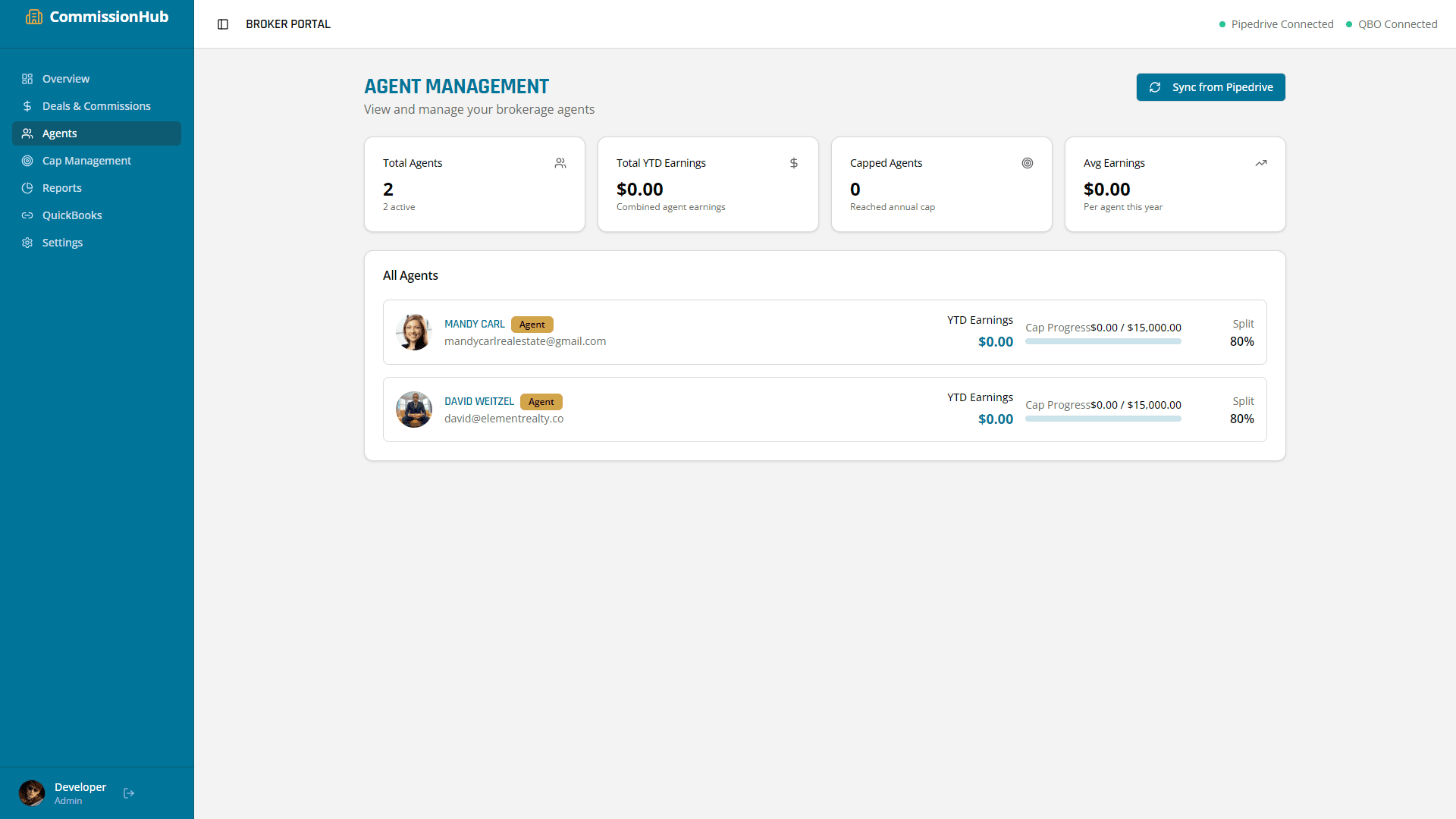Click mandycarlrealestate@gmail.com email

point(525,341)
